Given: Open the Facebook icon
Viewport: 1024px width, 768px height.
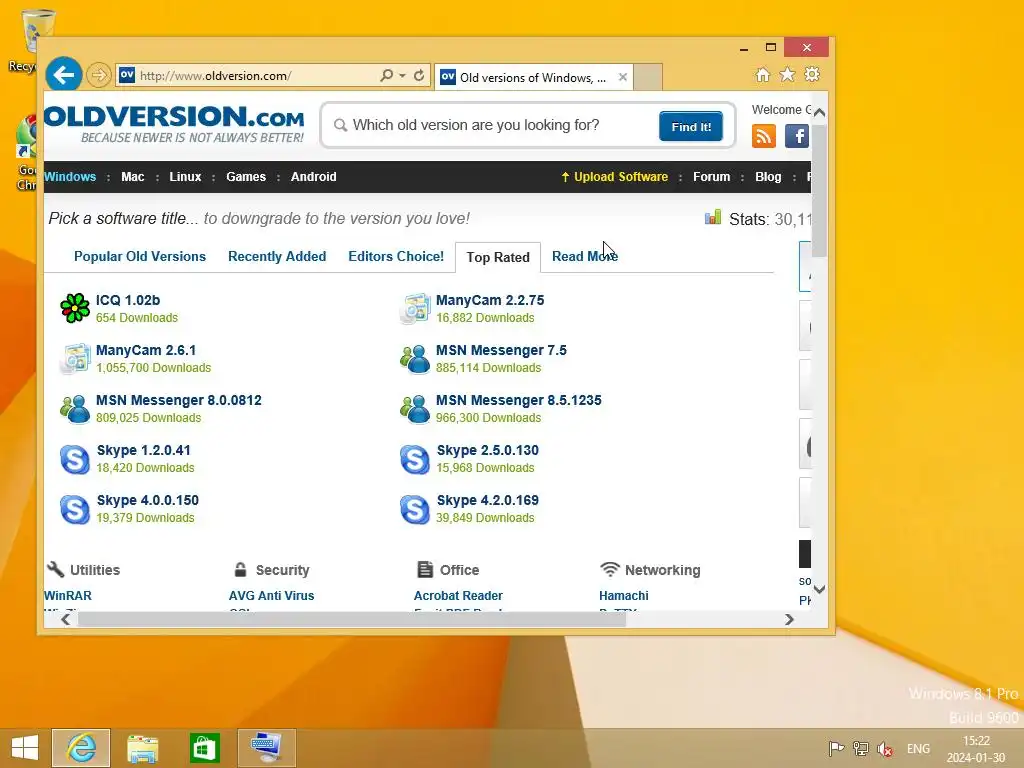Looking at the screenshot, I should [x=797, y=136].
